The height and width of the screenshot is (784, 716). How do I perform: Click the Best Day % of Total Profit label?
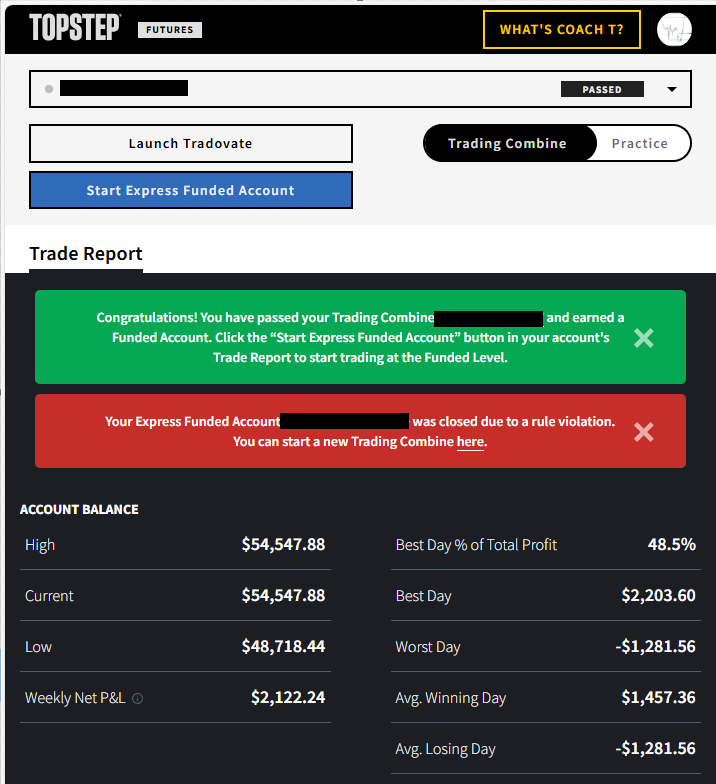coord(476,544)
